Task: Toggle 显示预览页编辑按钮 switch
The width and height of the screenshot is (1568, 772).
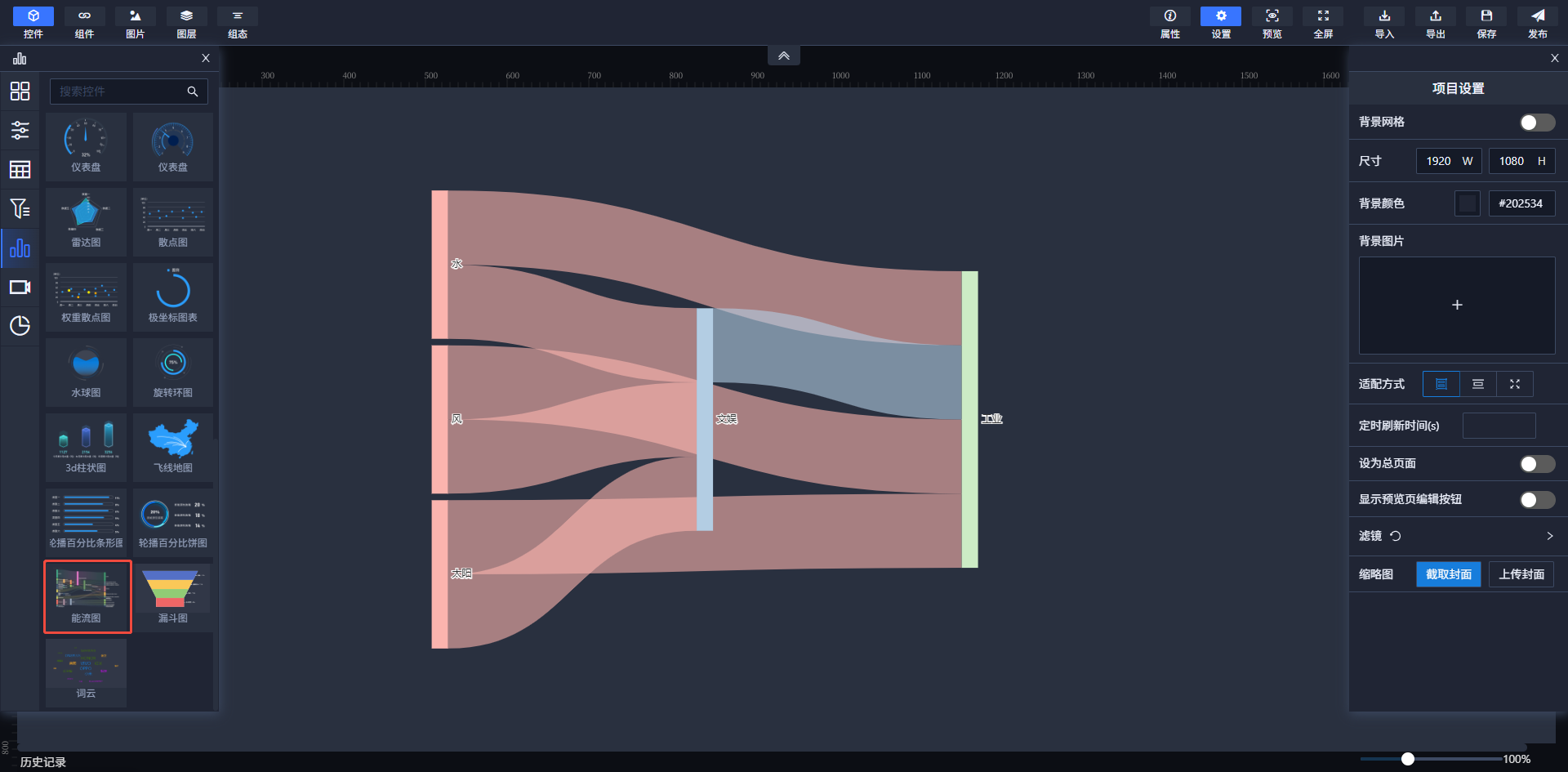Action: tap(1536, 500)
